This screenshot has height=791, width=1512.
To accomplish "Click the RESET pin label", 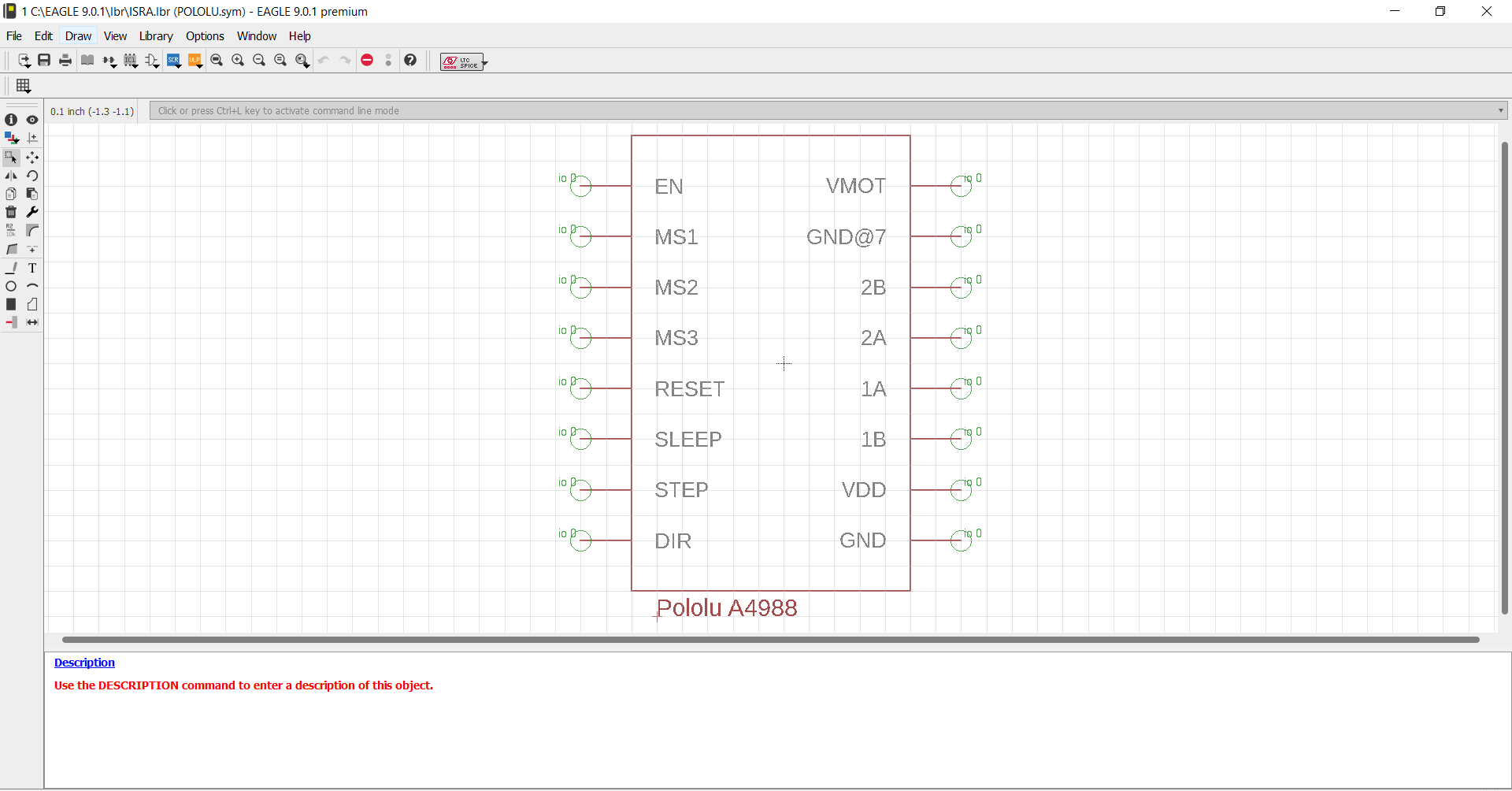I will click(689, 389).
